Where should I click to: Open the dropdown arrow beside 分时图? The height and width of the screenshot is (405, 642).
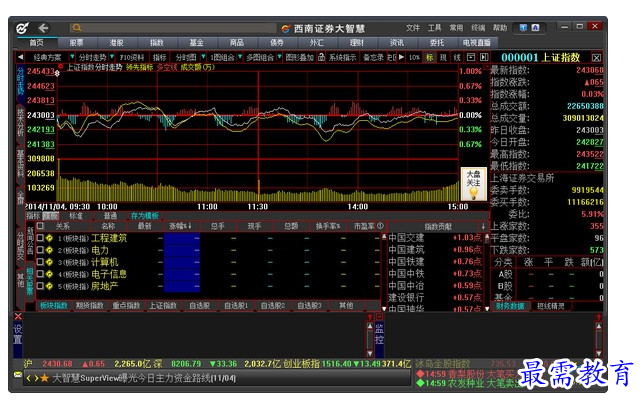pyautogui.click(x=203, y=57)
